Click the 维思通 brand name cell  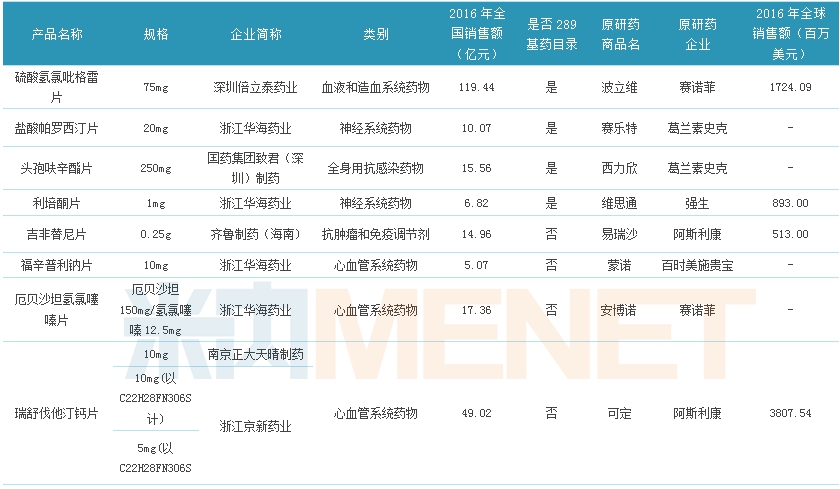coord(620,203)
